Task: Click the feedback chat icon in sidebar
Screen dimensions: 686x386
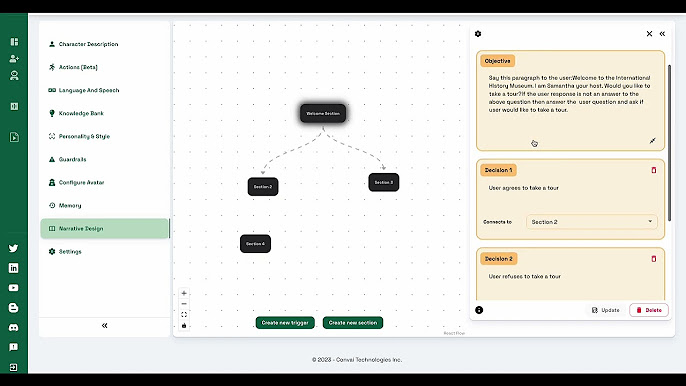Action: [x=14, y=347]
